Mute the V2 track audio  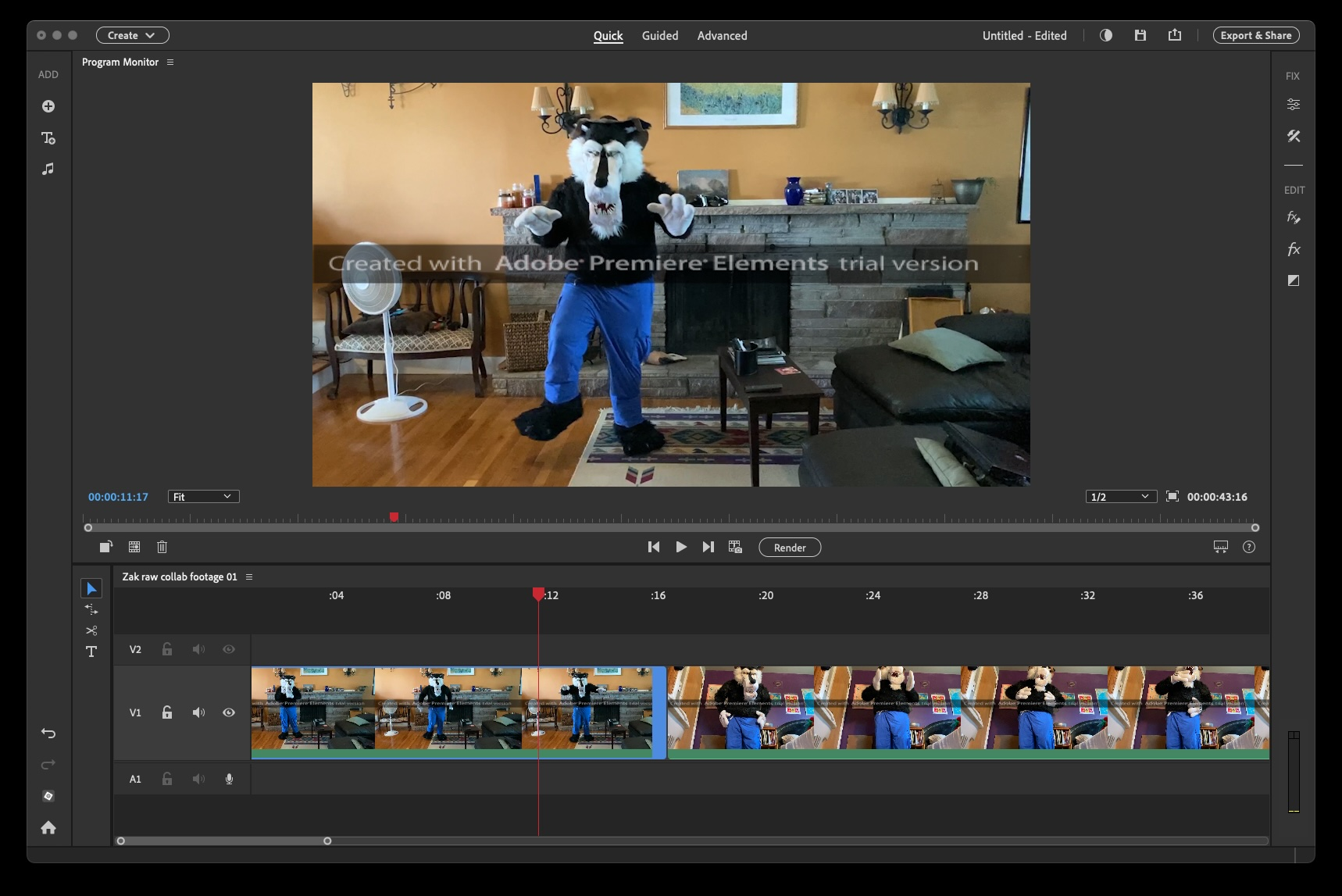[x=198, y=649]
